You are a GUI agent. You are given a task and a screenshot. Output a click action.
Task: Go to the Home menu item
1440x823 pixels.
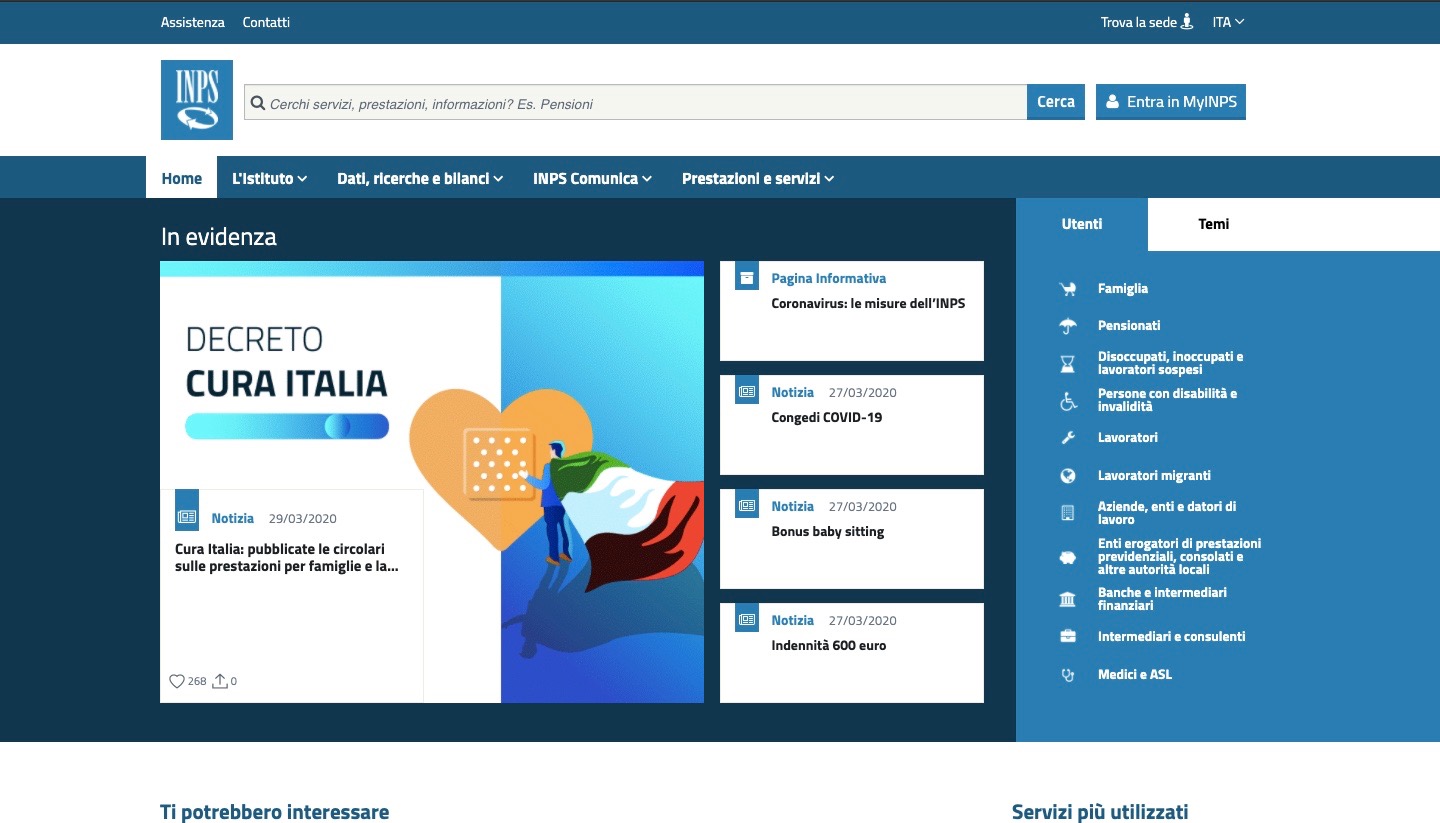click(182, 179)
